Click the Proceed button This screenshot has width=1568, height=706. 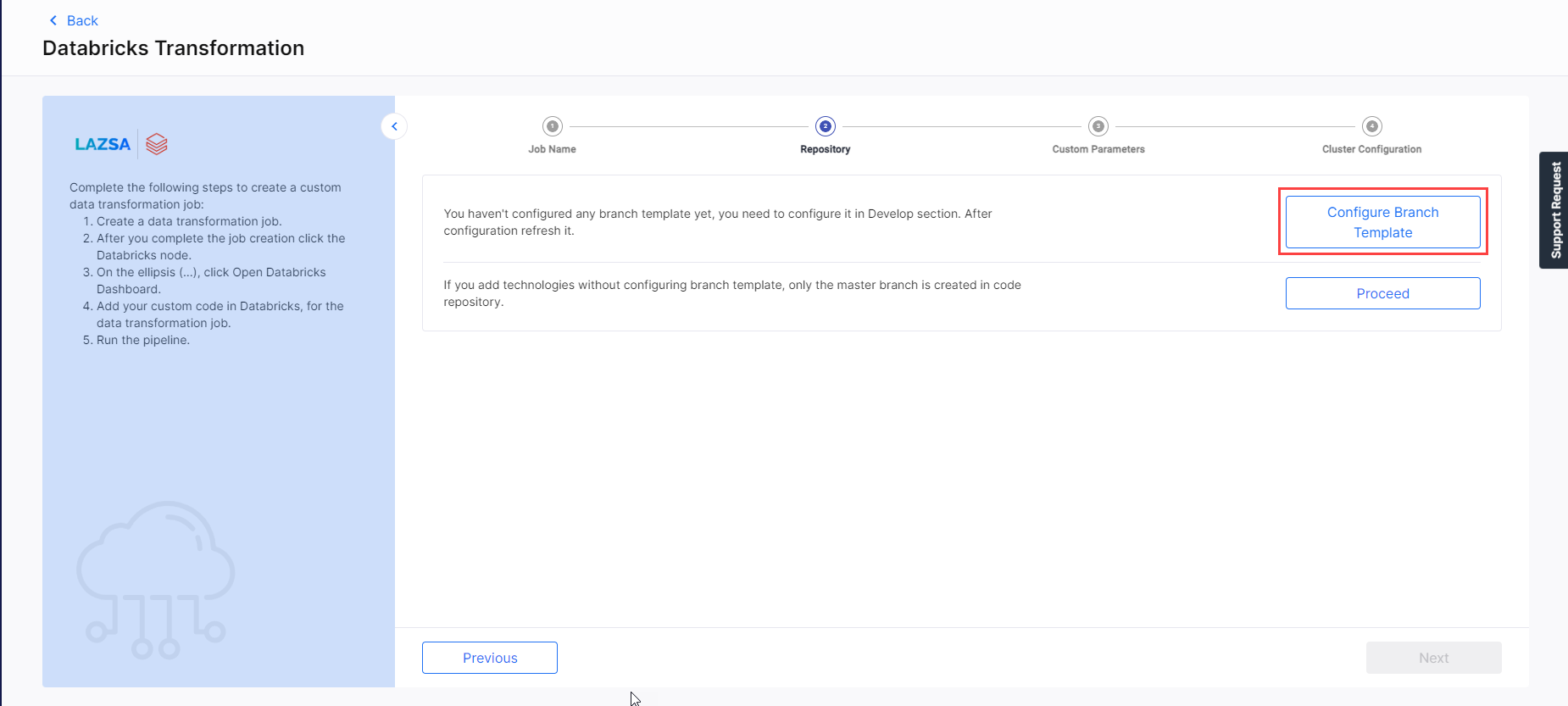(x=1383, y=293)
